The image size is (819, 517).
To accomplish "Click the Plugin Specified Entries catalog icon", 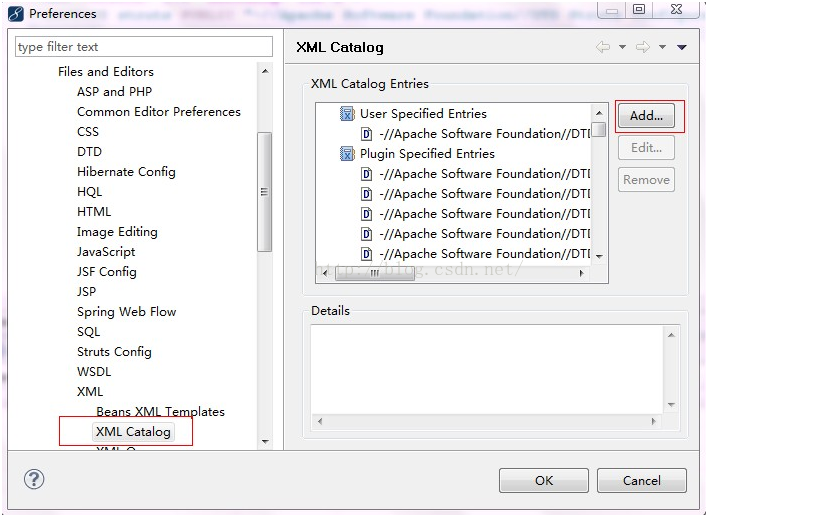I will point(347,154).
